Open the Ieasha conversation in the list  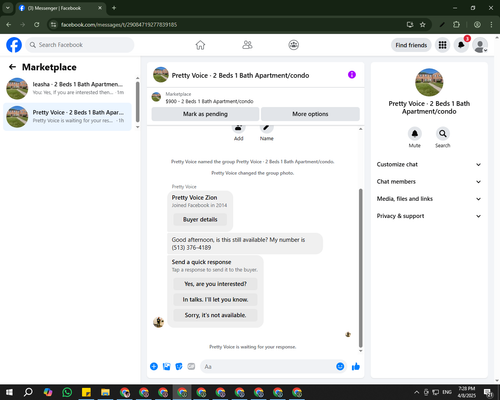coord(67,89)
